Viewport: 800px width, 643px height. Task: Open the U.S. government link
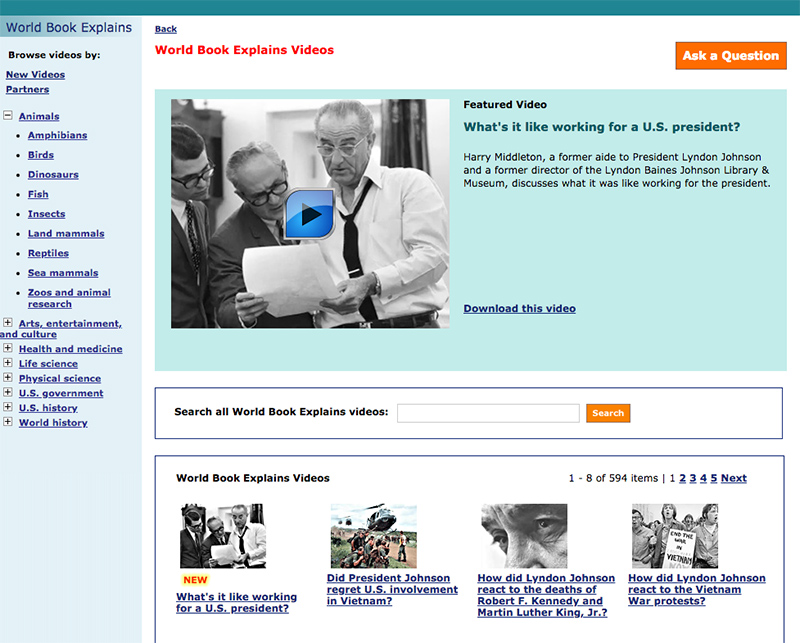coord(61,393)
